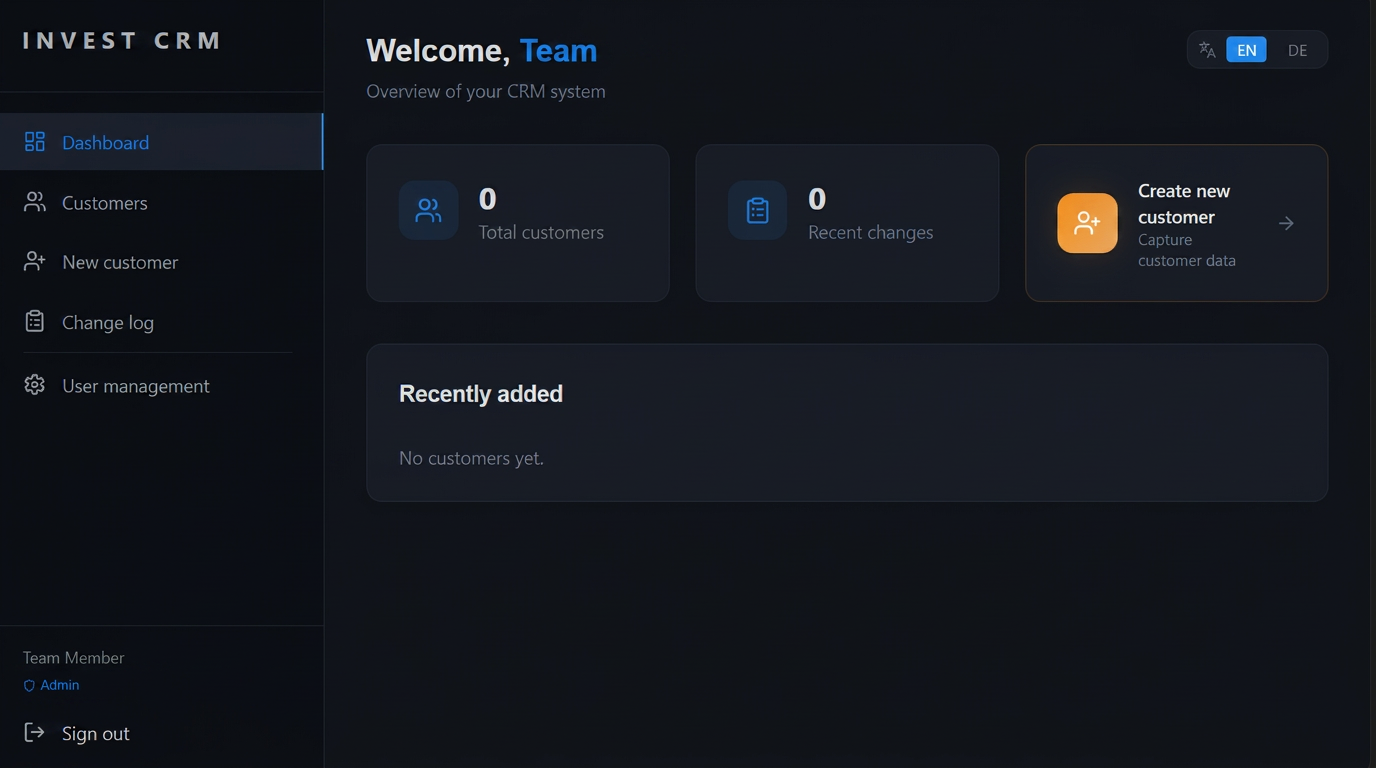Screen dimensions: 1376x768
Task: Switch language to DE
Action: (x=1297, y=50)
